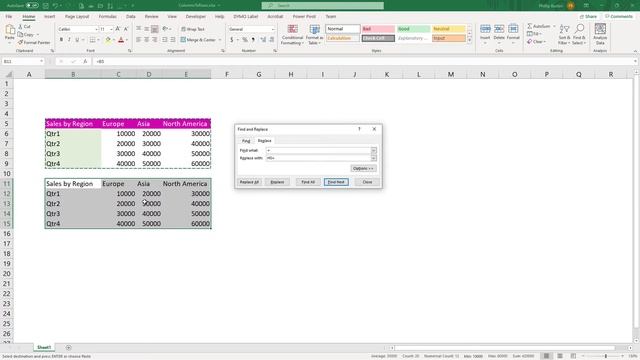
Task: Click the Top Align icon
Action: click(139, 29)
